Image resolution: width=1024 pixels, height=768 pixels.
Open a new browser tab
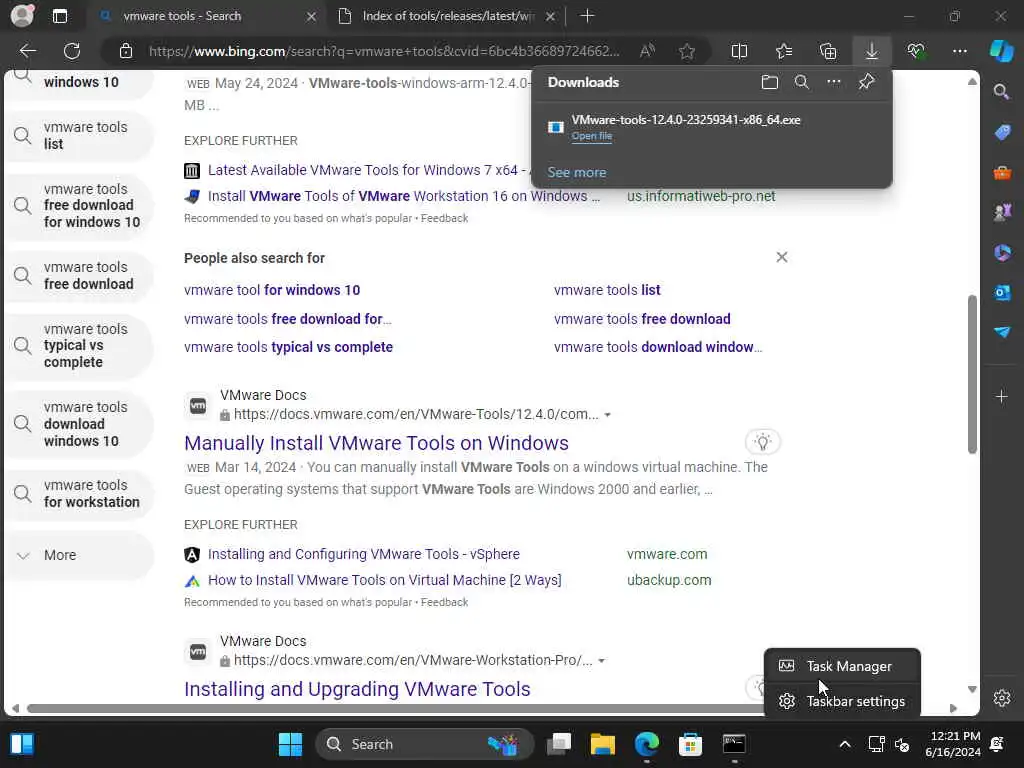pos(587,16)
